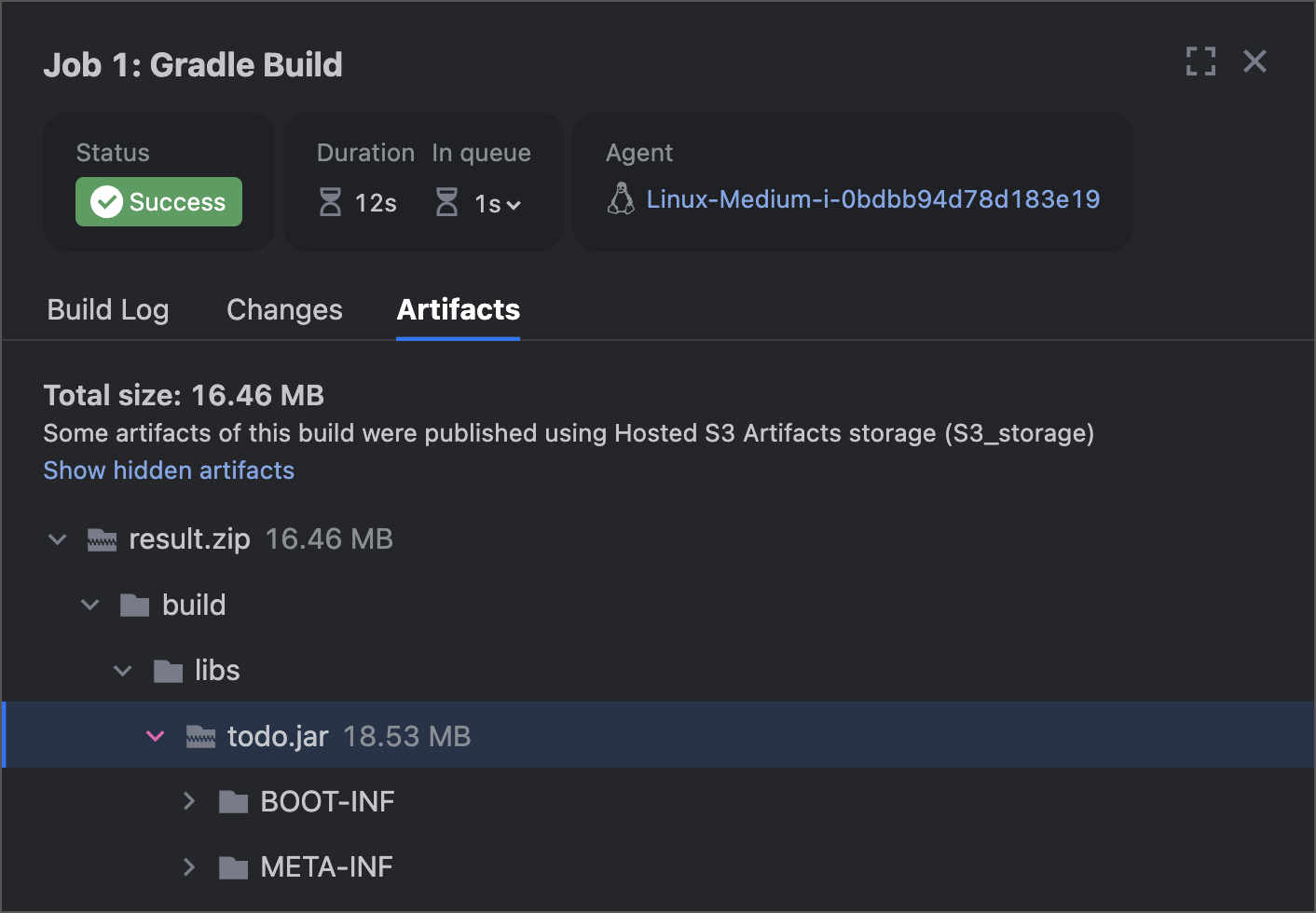Open the Changes tab
1316x913 pixels.
pos(284,309)
